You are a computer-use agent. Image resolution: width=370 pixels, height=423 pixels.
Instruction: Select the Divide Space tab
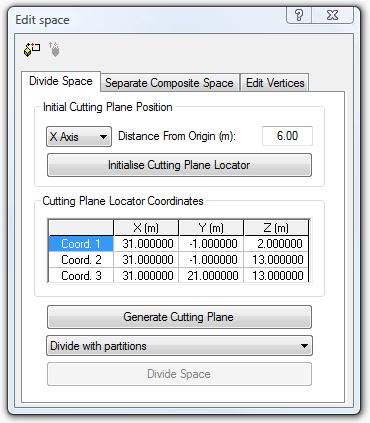(x=61, y=81)
